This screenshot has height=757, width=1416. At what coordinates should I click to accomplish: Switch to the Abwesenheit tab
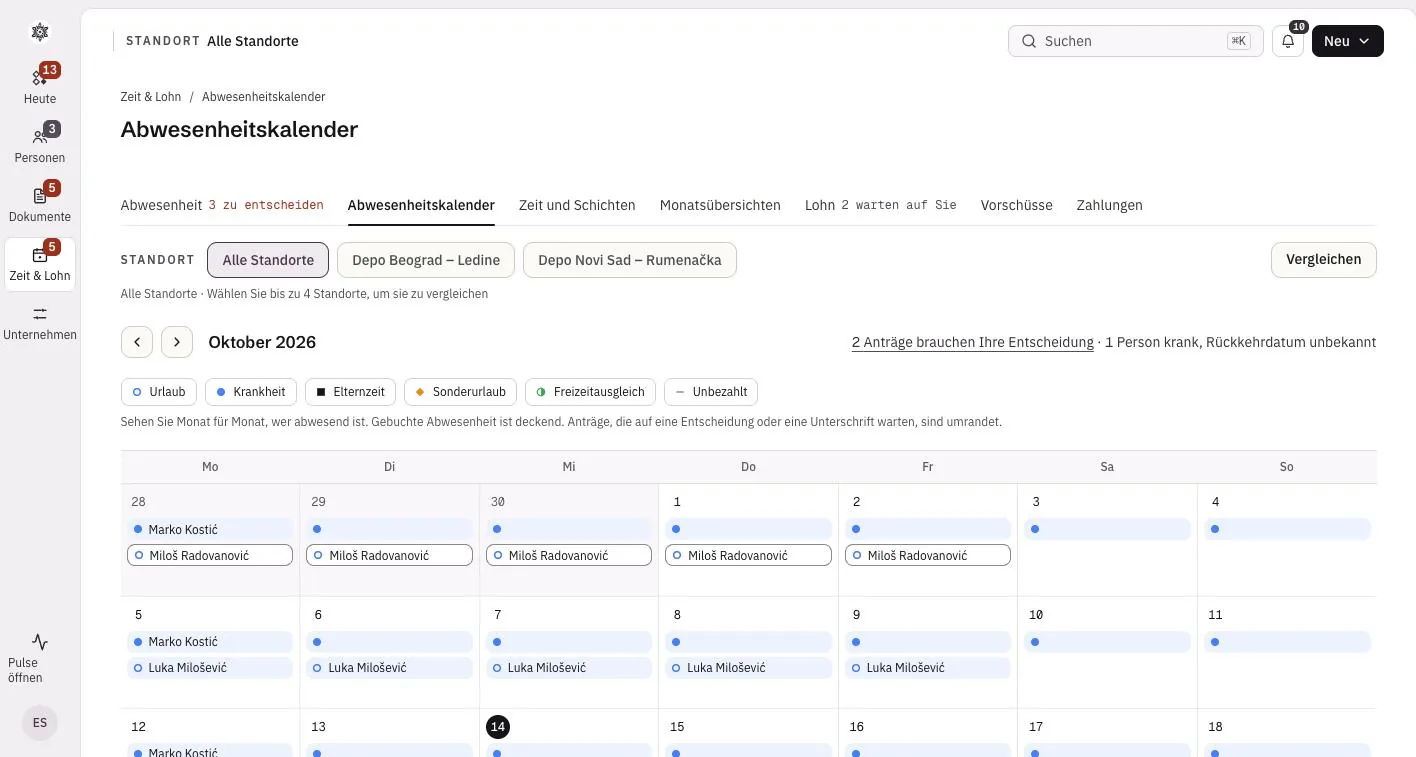222,205
